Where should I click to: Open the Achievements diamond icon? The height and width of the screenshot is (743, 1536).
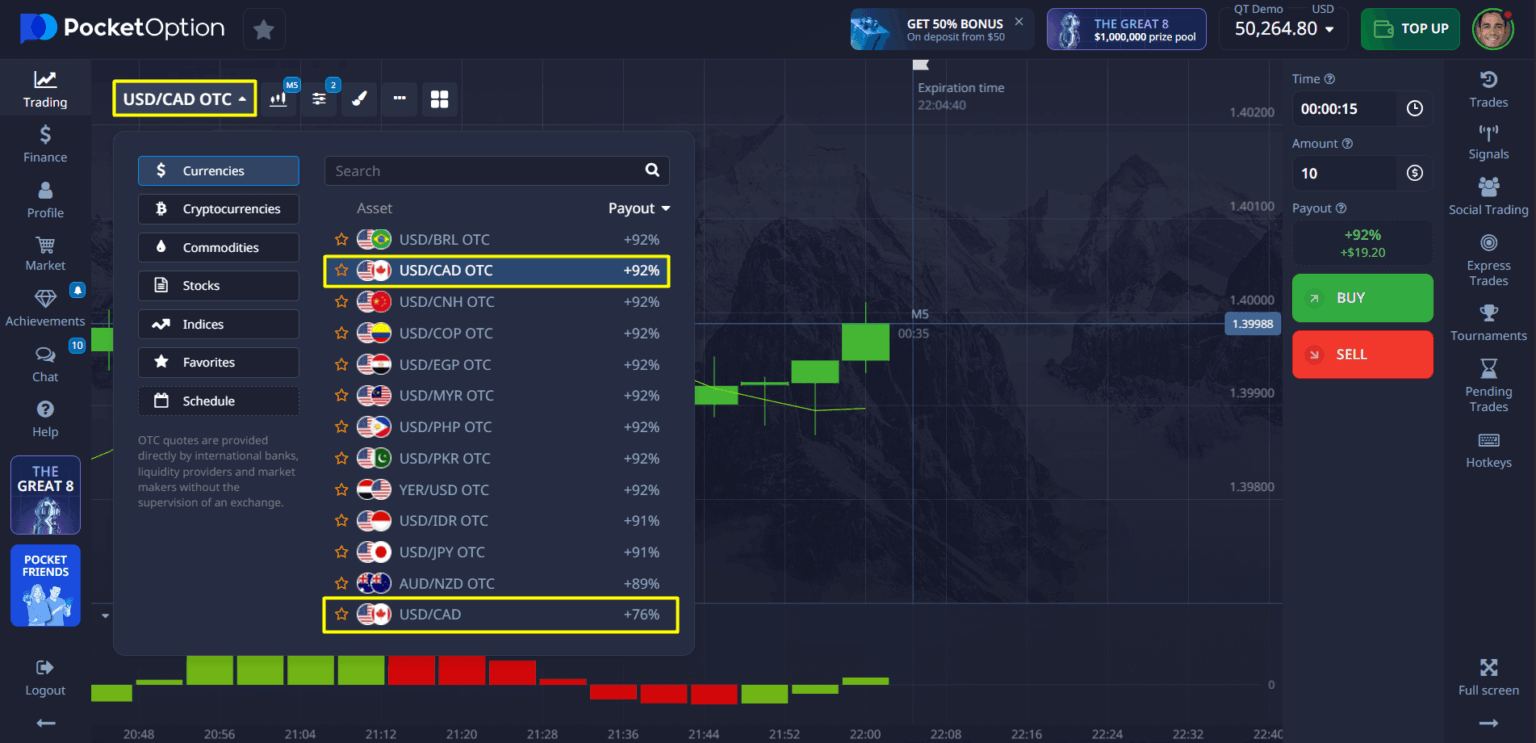point(45,308)
